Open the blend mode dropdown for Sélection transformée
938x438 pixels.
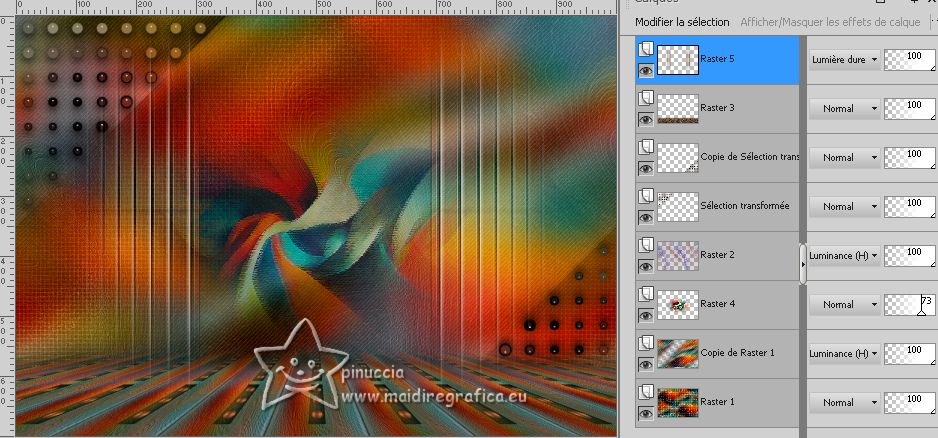point(845,207)
